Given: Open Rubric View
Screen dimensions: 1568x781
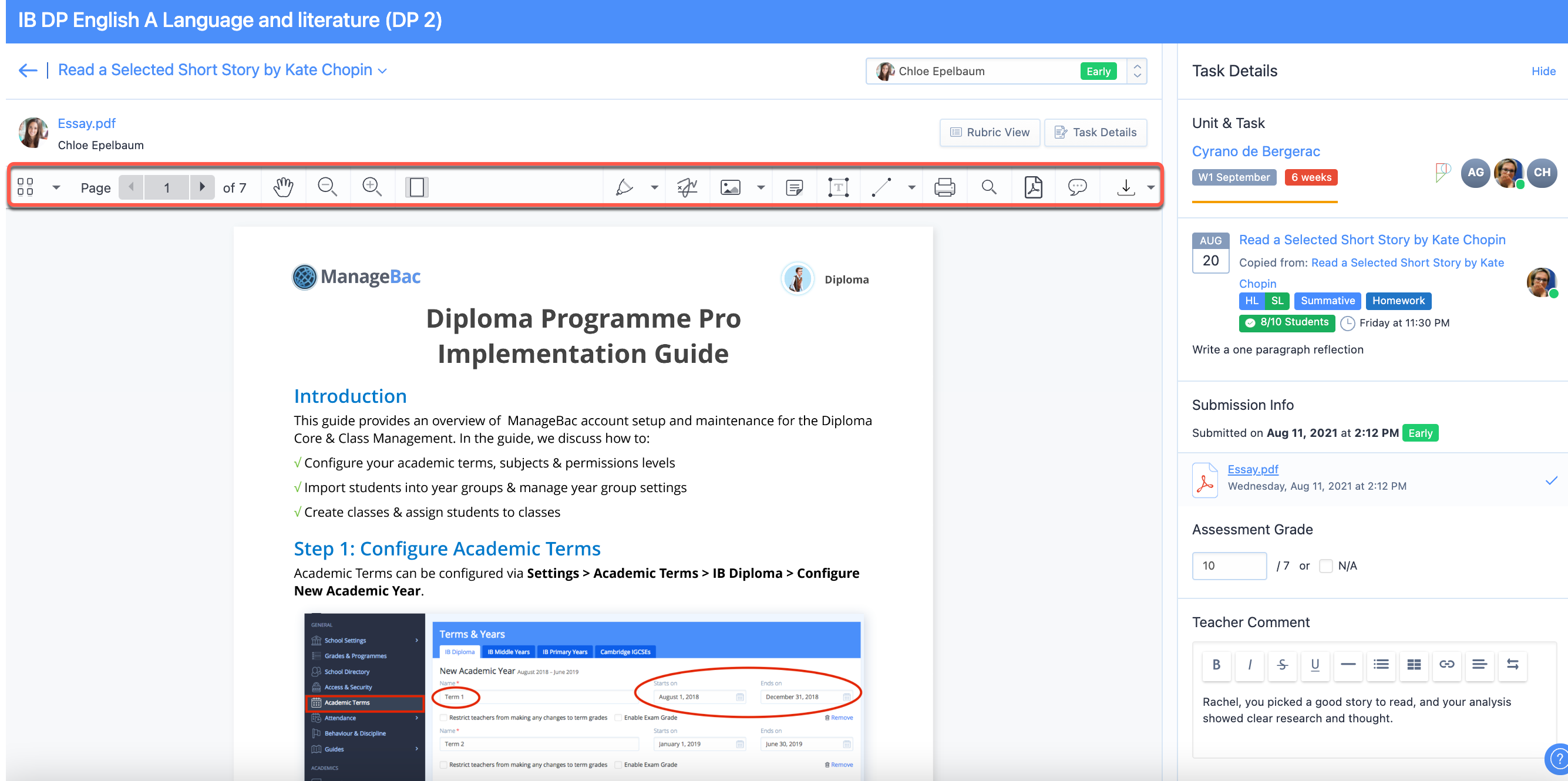Looking at the screenshot, I should [x=990, y=132].
